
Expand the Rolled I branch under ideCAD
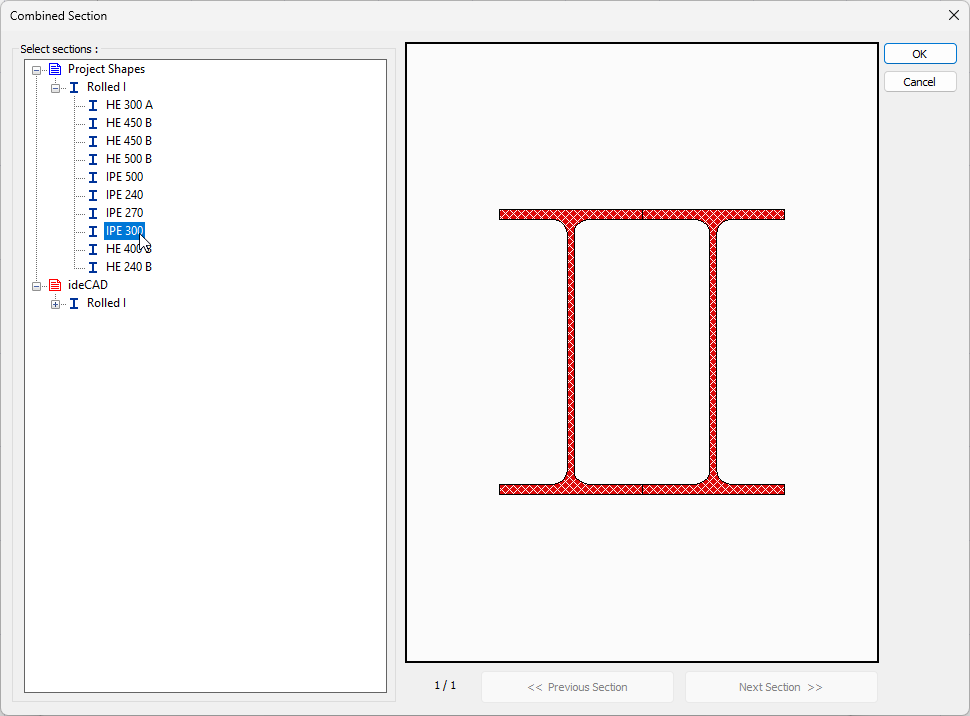tap(56, 303)
